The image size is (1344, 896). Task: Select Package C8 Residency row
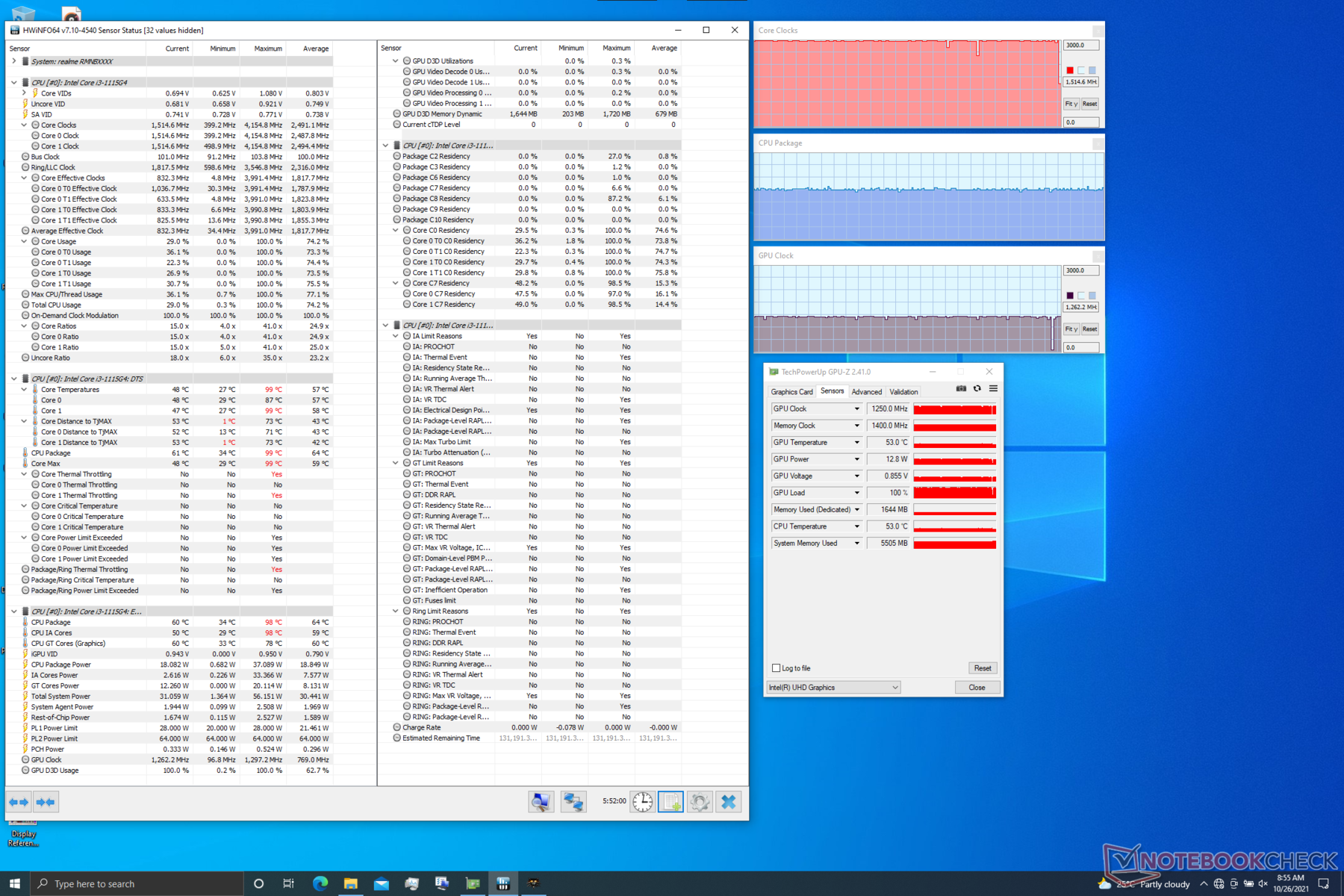pos(536,199)
